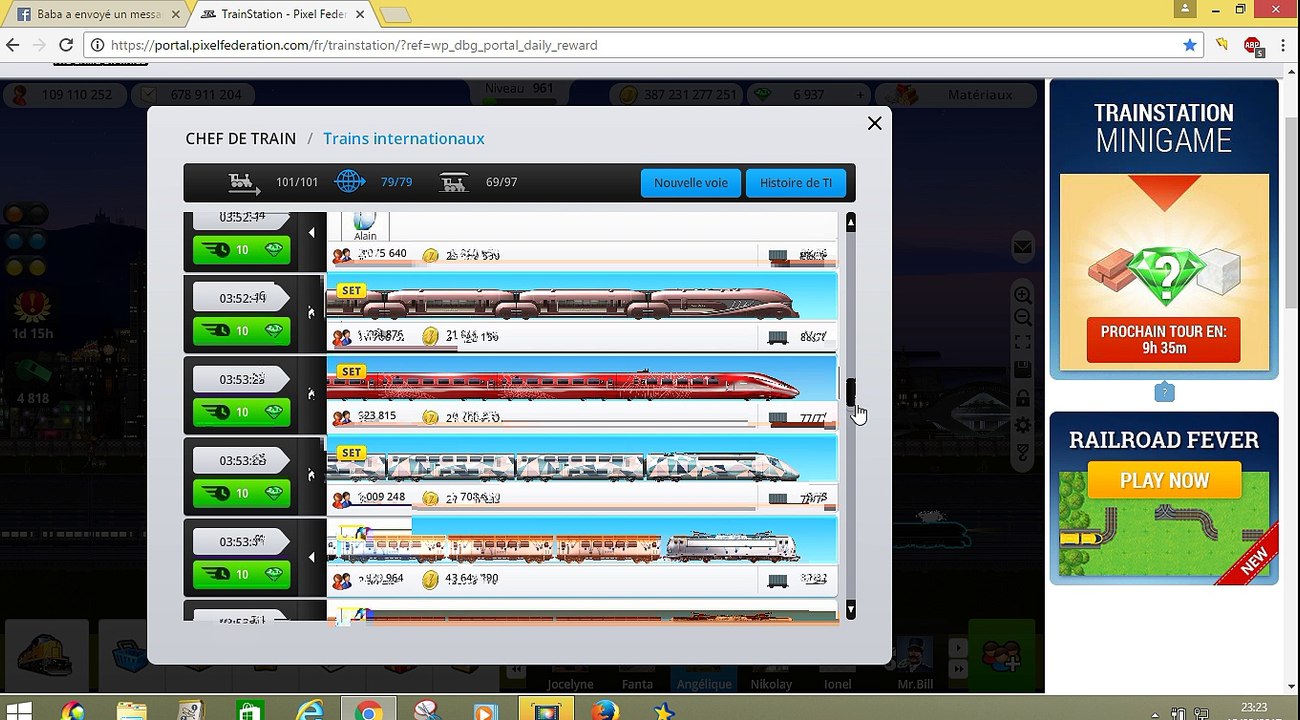Open Histoire de TI
The image size is (1300, 720).
pos(796,183)
